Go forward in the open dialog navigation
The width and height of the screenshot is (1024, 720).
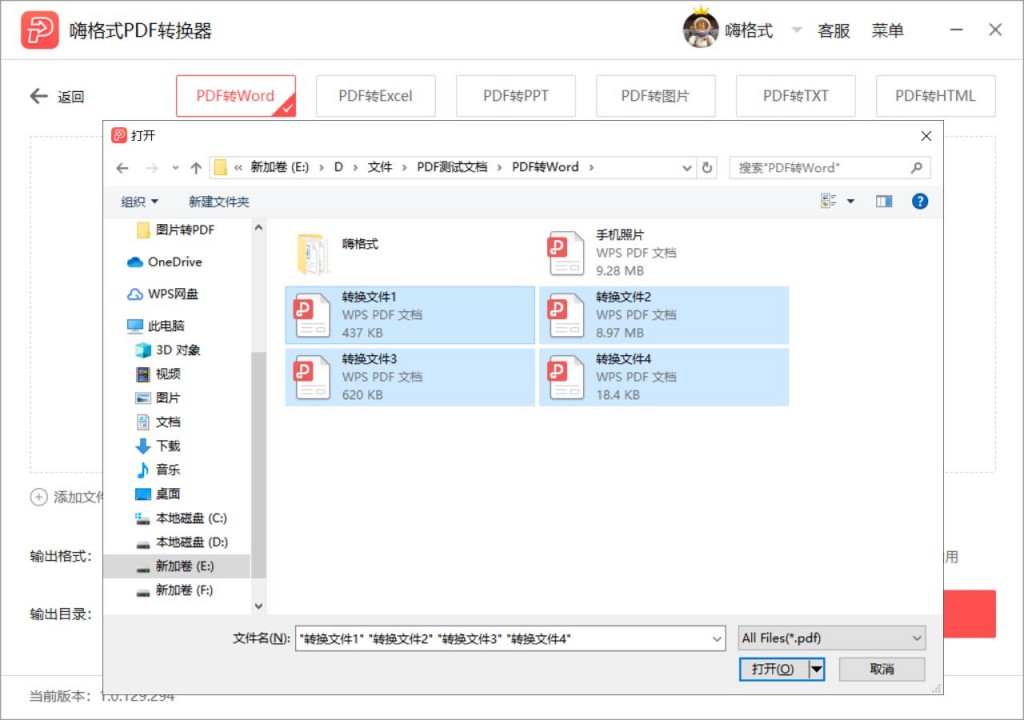pyautogui.click(x=152, y=168)
